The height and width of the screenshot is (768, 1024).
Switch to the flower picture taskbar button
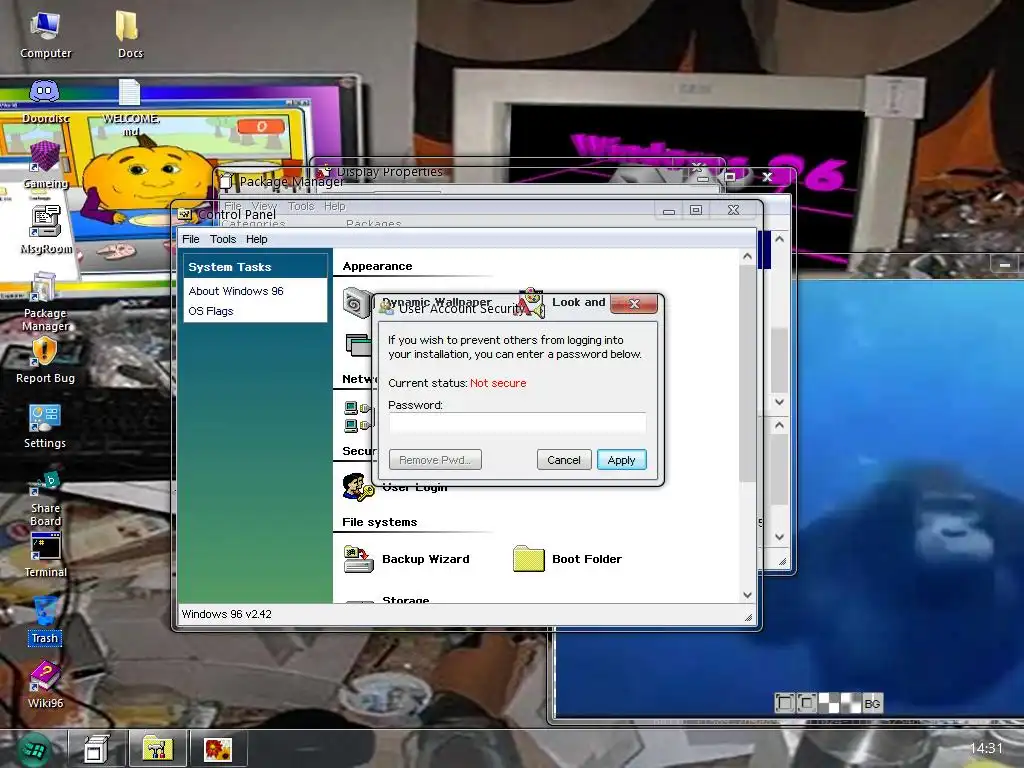[217, 748]
